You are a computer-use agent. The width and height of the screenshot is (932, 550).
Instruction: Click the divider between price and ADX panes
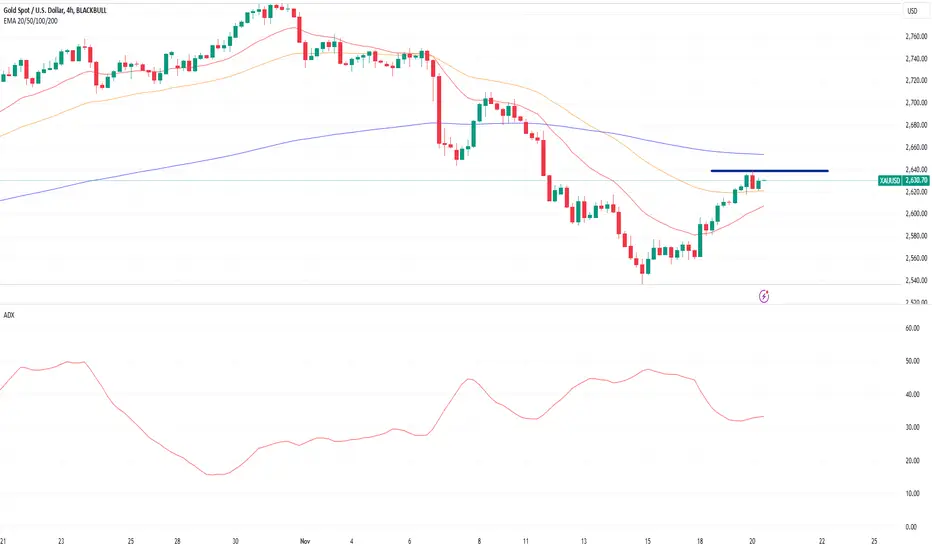click(x=452, y=305)
